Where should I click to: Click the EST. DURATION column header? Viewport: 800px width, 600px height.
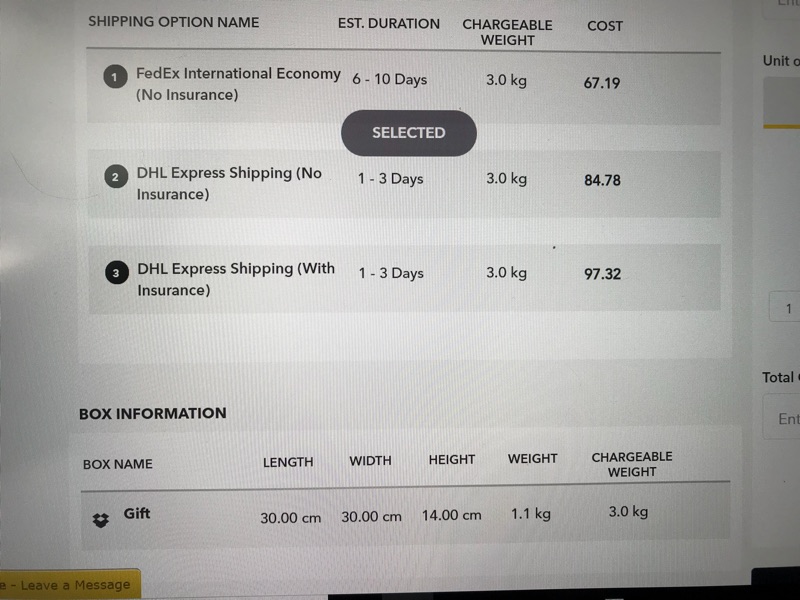389,23
